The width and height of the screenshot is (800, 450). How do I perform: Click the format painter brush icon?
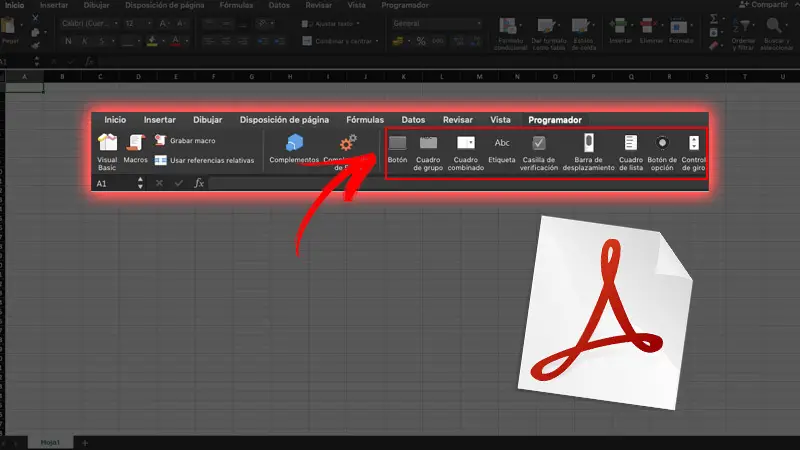[x=35, y=45]
